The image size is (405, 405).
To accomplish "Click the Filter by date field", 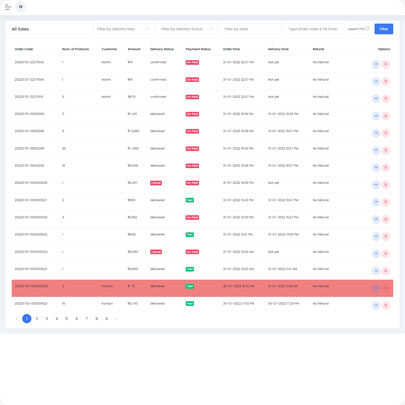I will click(x=251, y=29).
